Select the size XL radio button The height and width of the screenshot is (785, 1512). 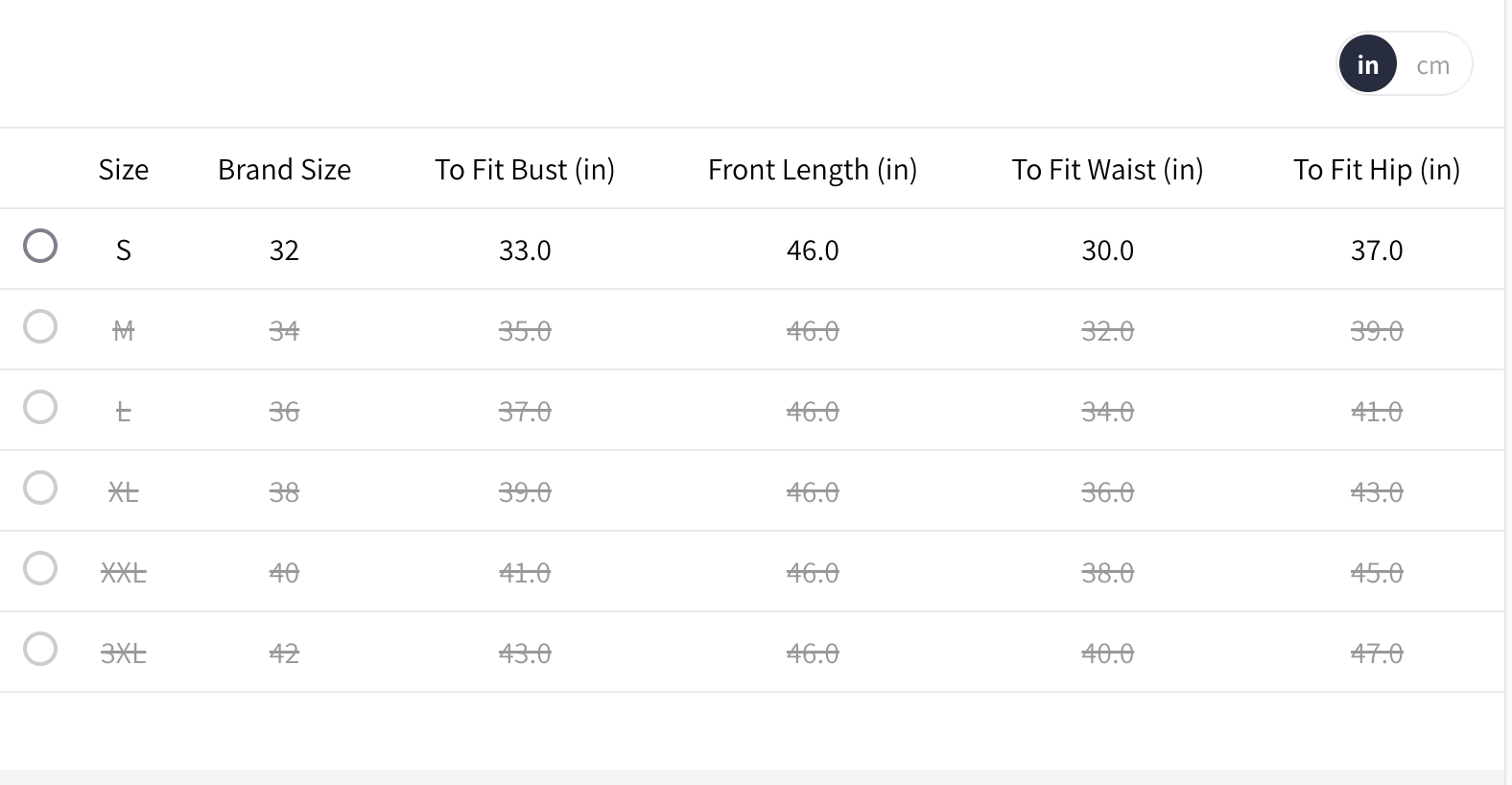pos(40,488)
